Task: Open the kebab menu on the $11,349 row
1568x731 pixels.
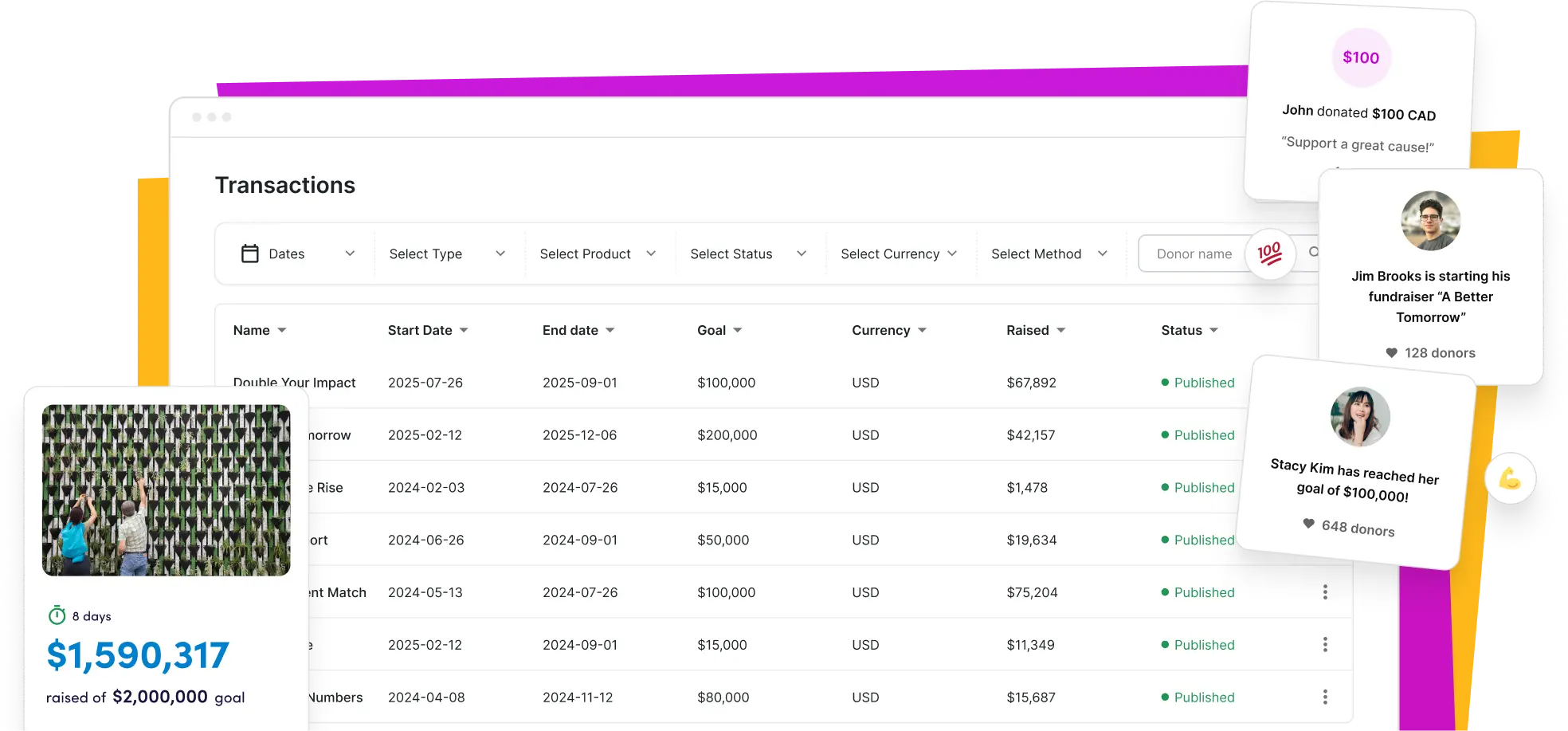Action: tap(1325, 644)
